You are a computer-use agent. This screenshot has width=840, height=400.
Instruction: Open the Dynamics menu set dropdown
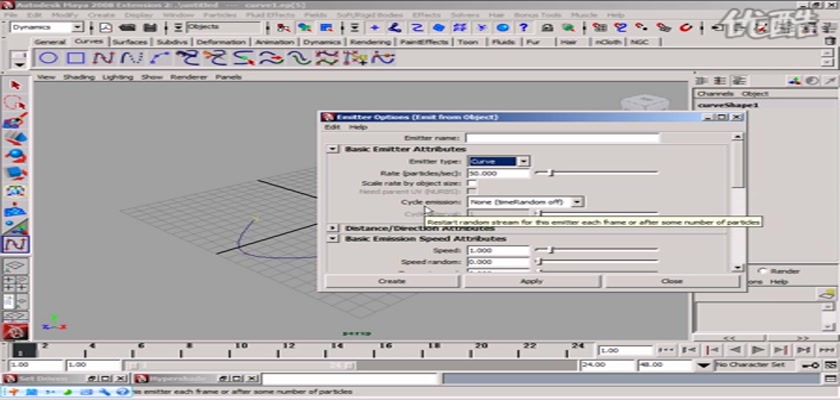click(x=77, y=27)
